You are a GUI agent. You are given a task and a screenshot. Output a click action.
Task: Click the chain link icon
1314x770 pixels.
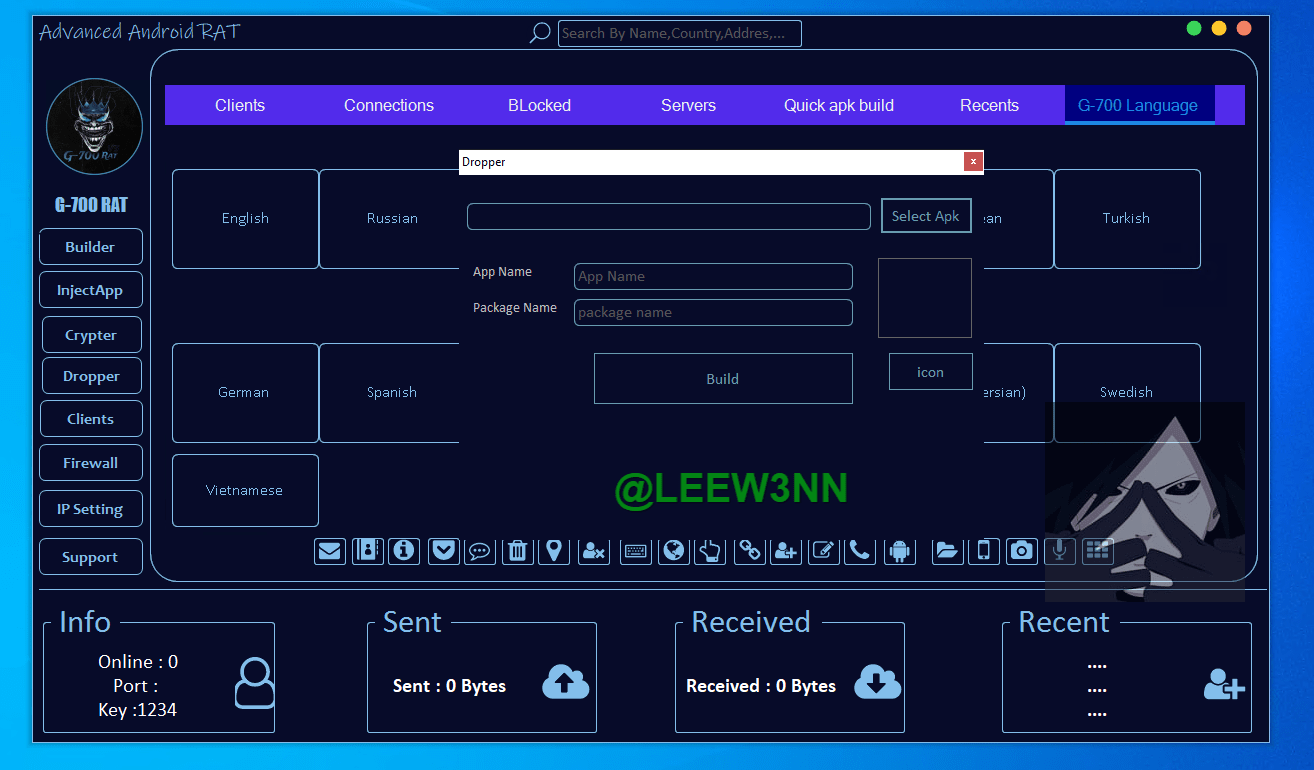coord(749,551)
